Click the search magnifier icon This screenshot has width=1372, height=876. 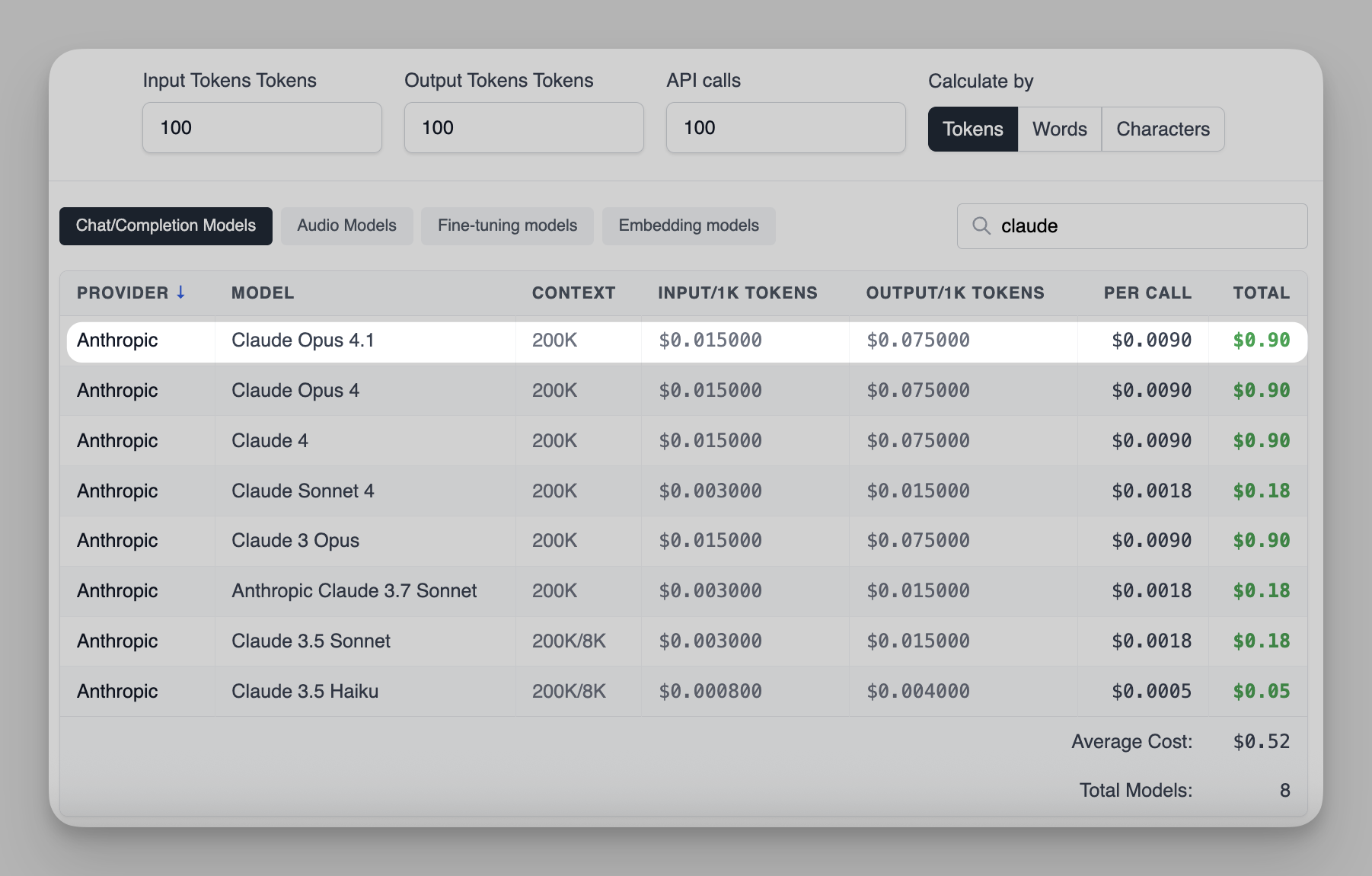(x=981, y=226)
